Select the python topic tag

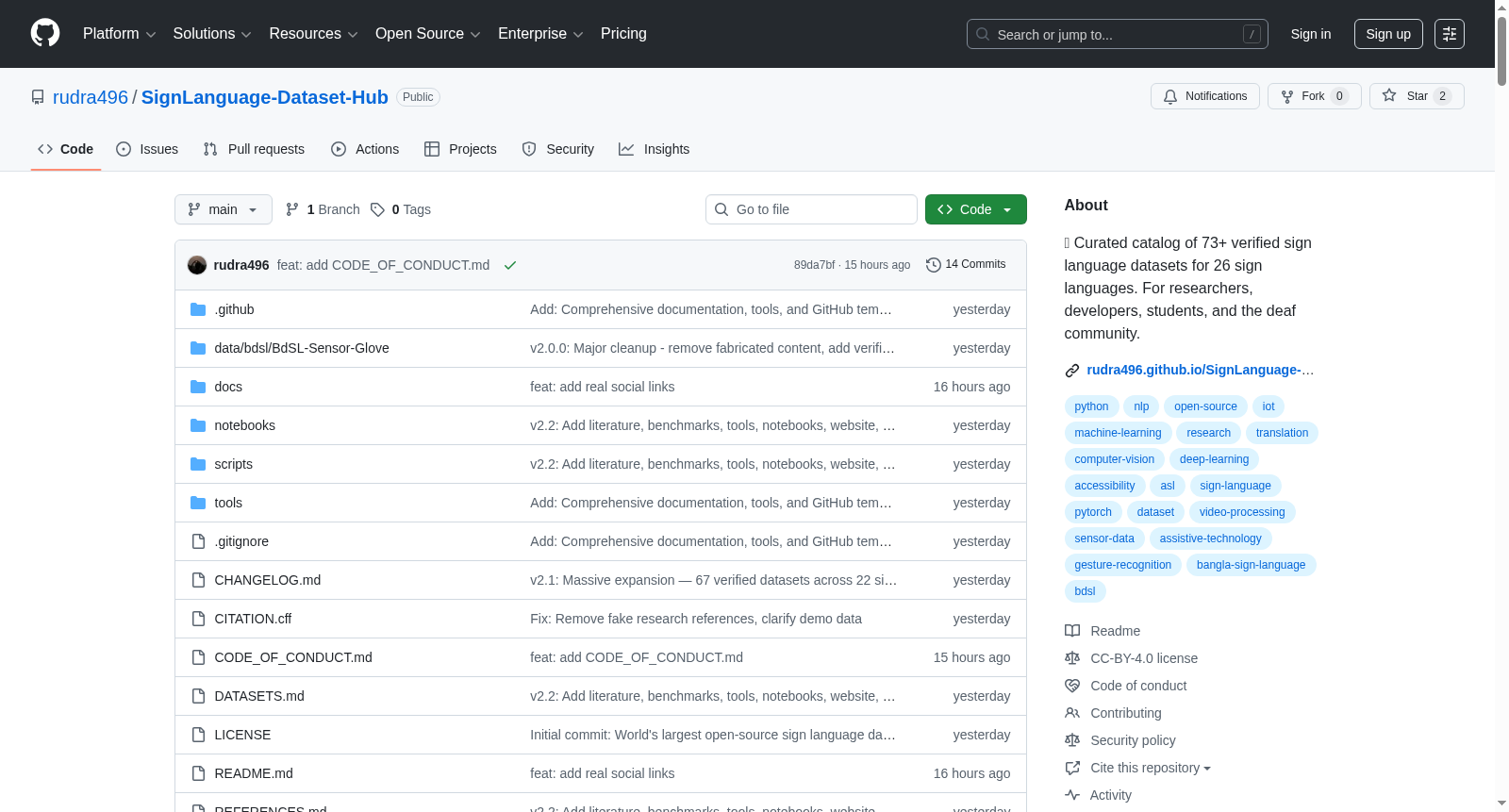(x=1091, y=406)
